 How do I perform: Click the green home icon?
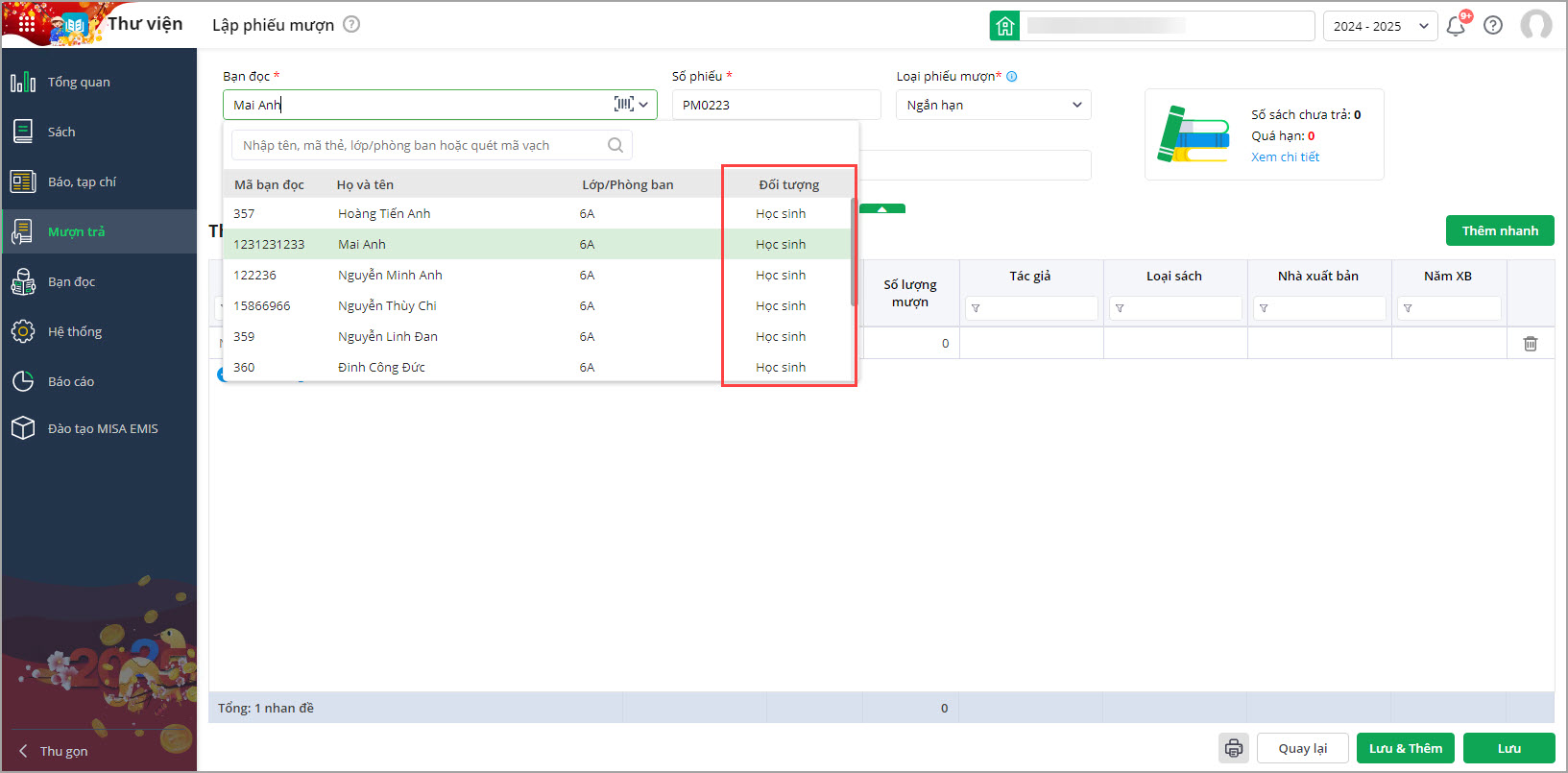tap(1004, 26)
